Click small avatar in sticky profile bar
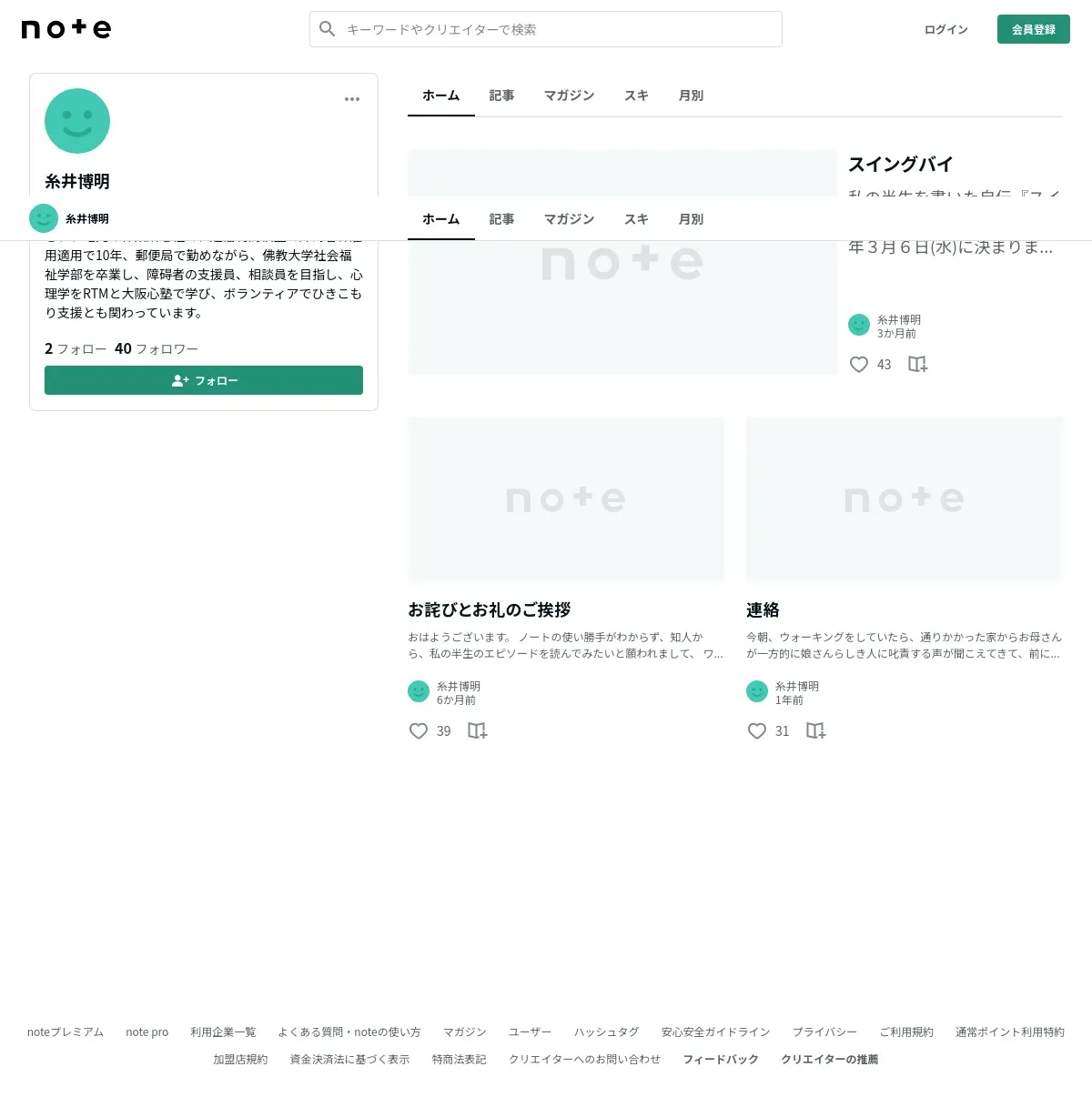 point(44,218)
